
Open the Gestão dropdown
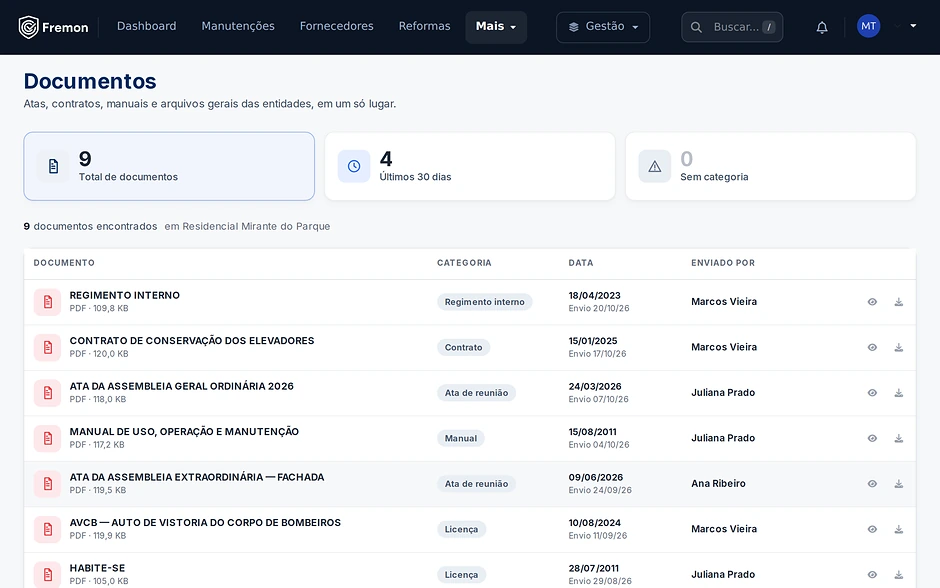603,27
